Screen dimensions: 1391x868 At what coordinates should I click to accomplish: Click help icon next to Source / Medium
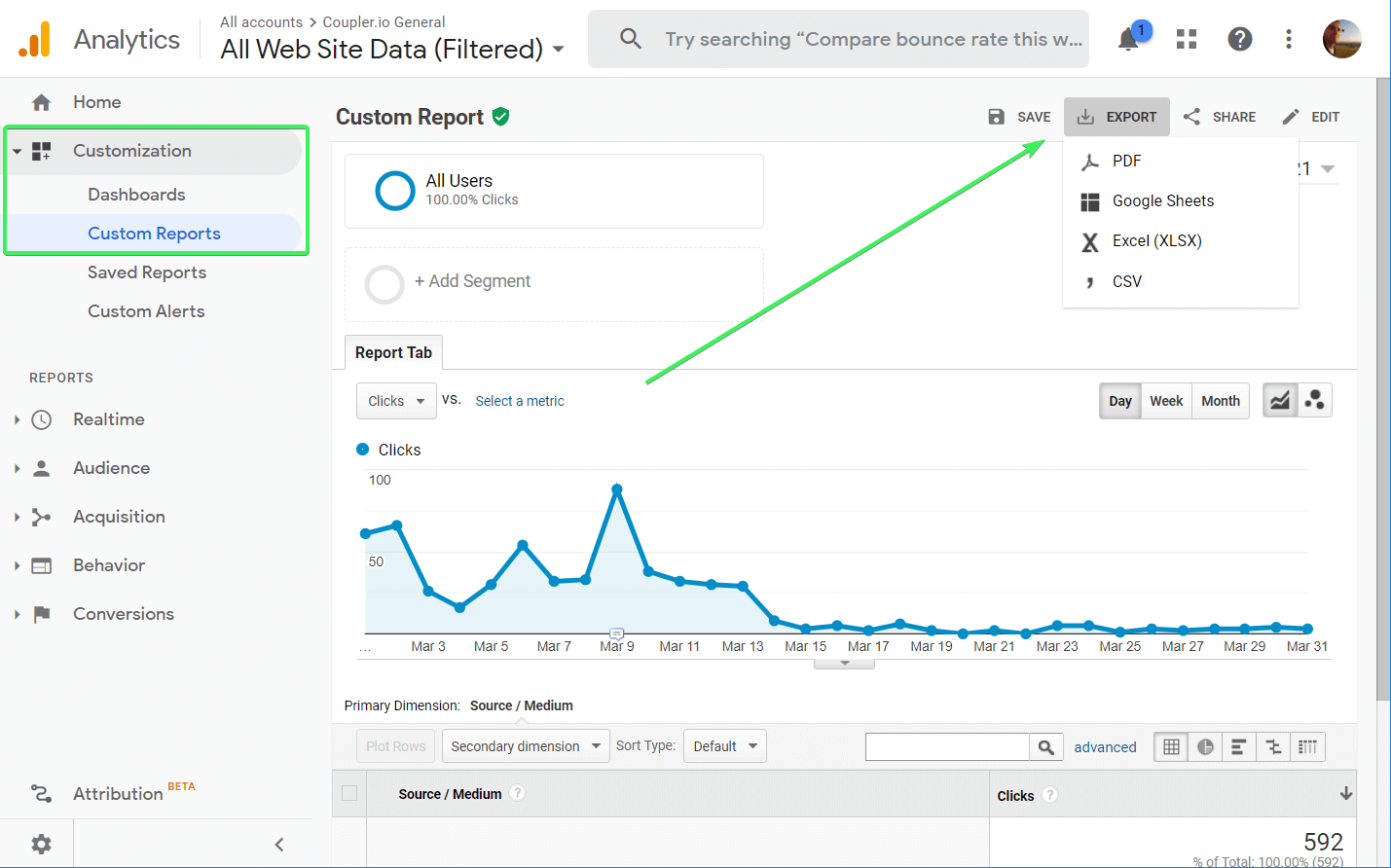click(x=518, y=793)
